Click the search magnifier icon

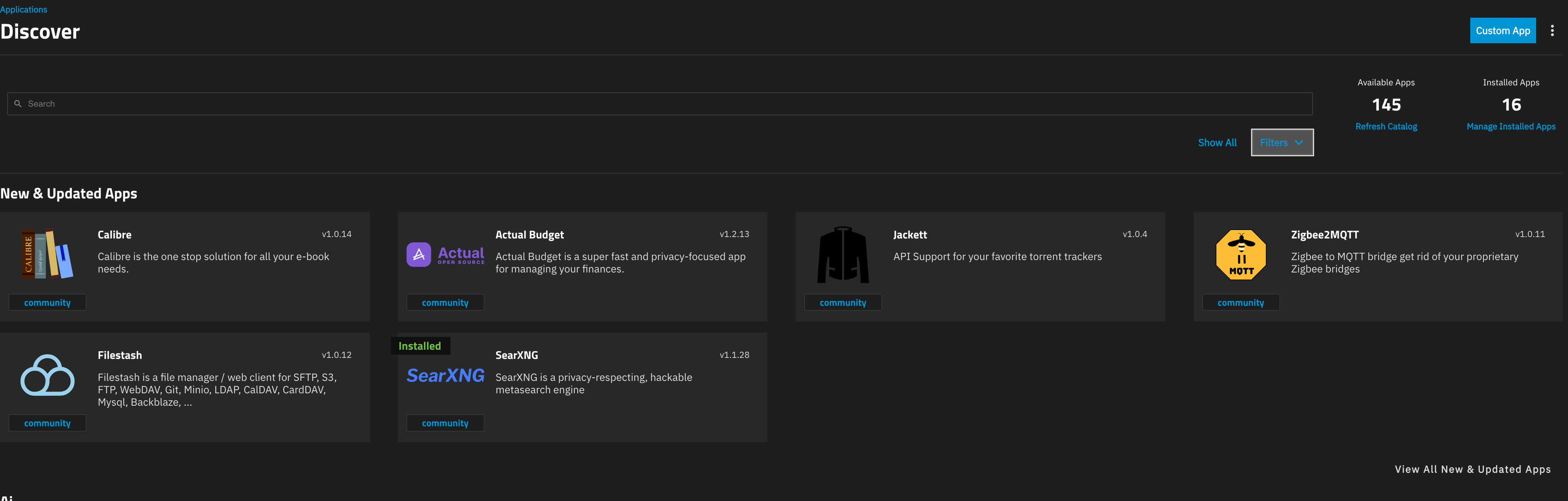tap(18, 103)
